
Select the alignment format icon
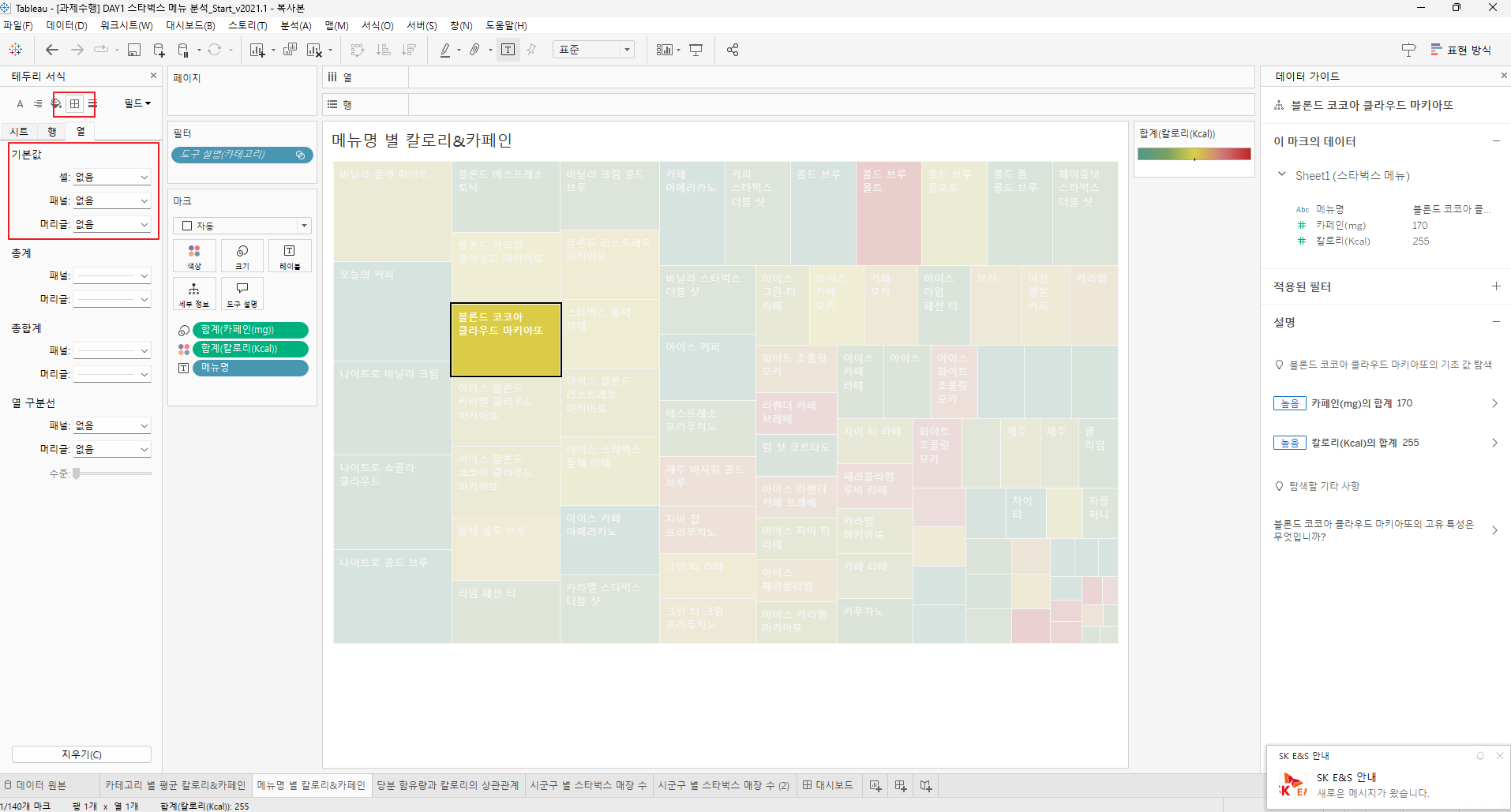[x=38, y=103]
